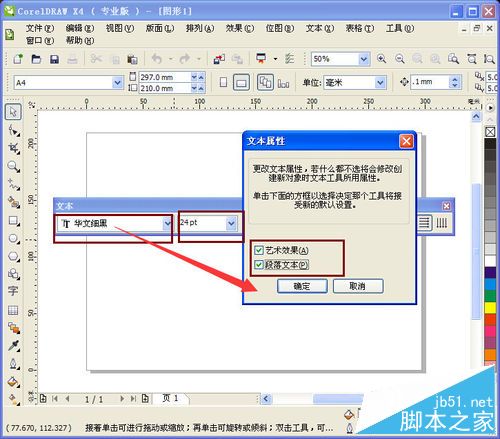
Task: Select the Eyedropper tool
Action: tap(14, 346)
